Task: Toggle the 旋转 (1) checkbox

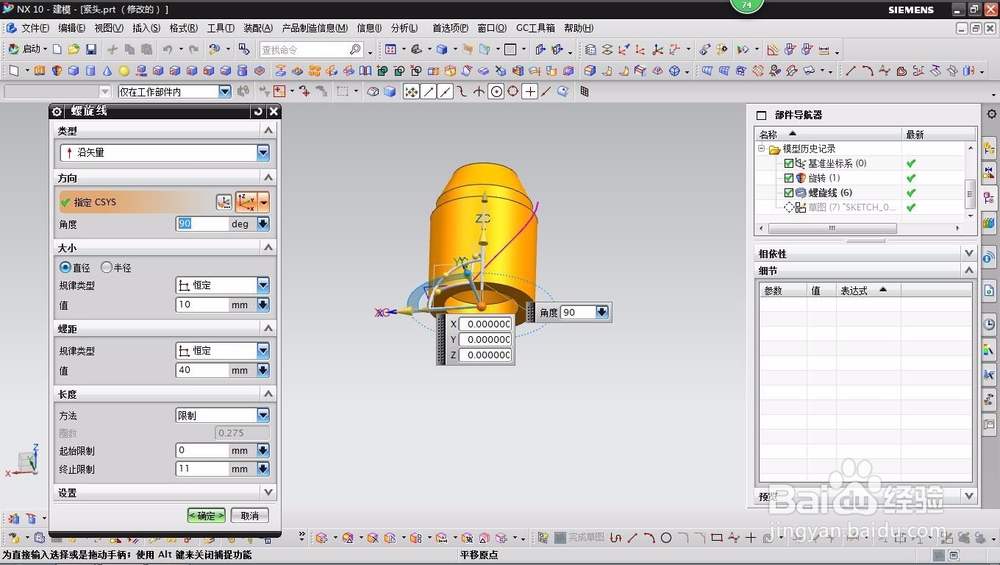Action: click(789, 178)
